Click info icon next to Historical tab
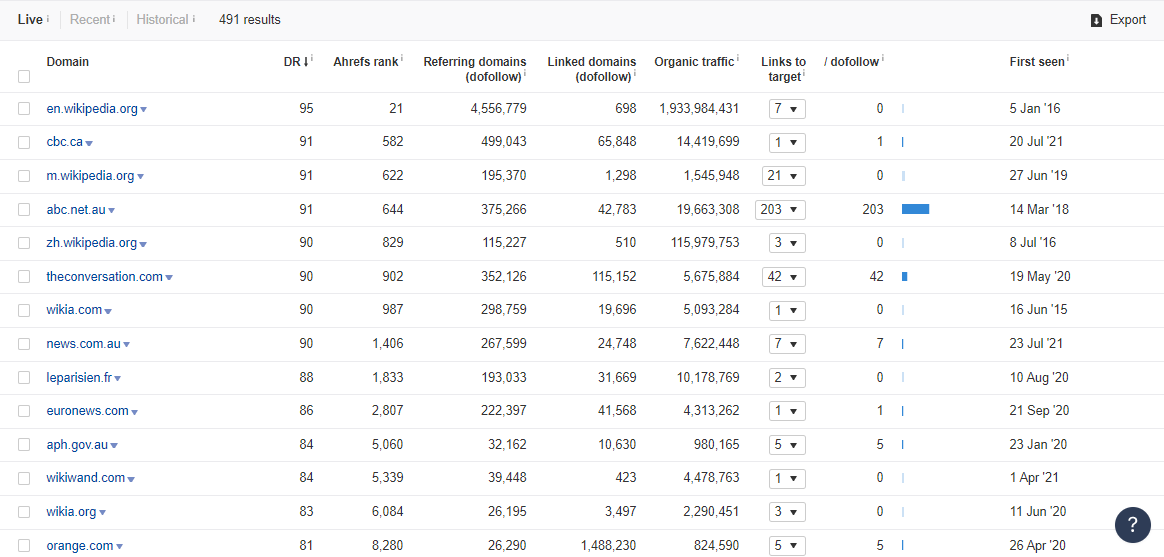Screen dimensions: 1164x557 click(194, 19)
